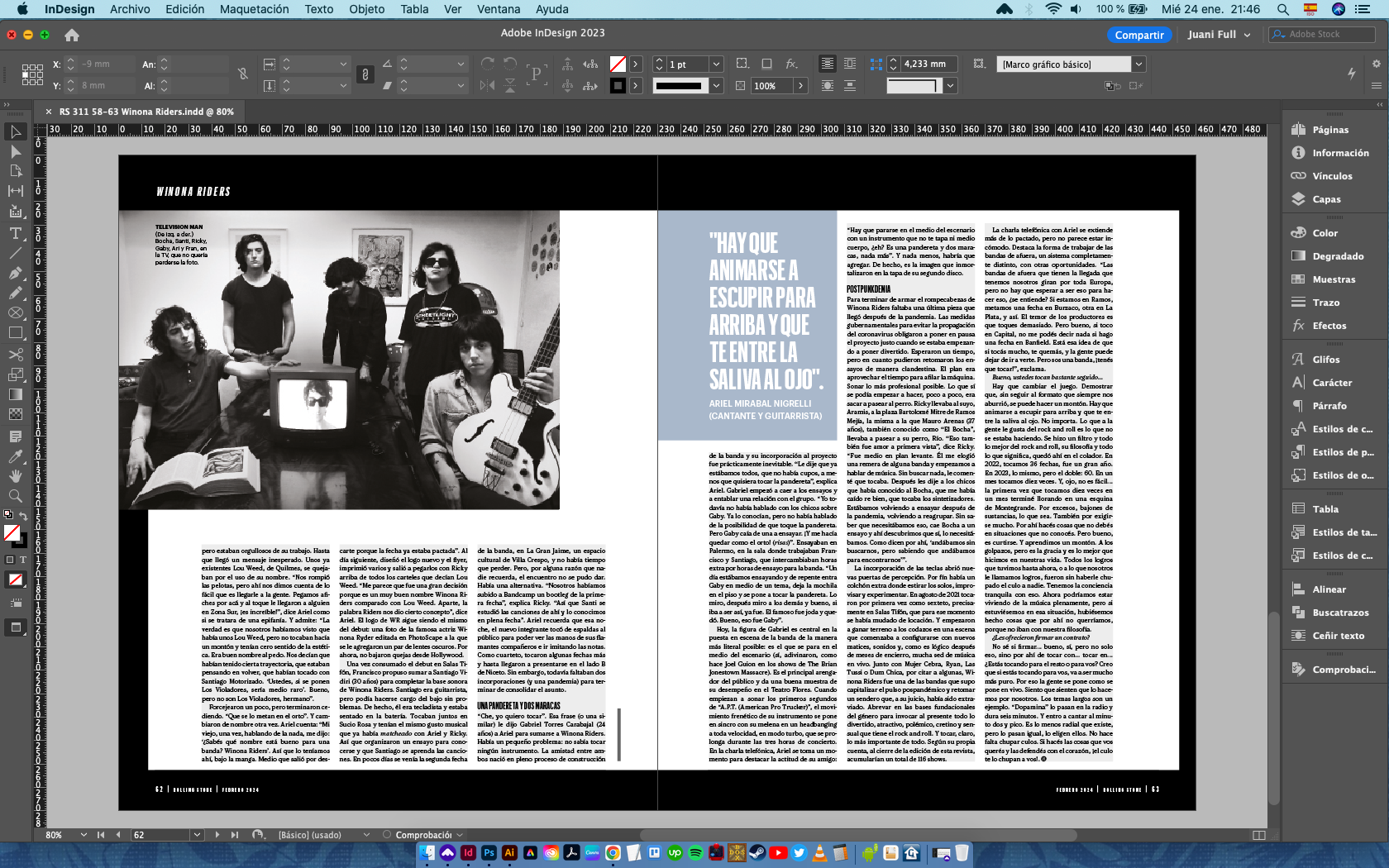Image resolution: width=1389 pixels, height=868 pixels.
Task: Select the Pencil tool
Action: click(x=15, y=293)
